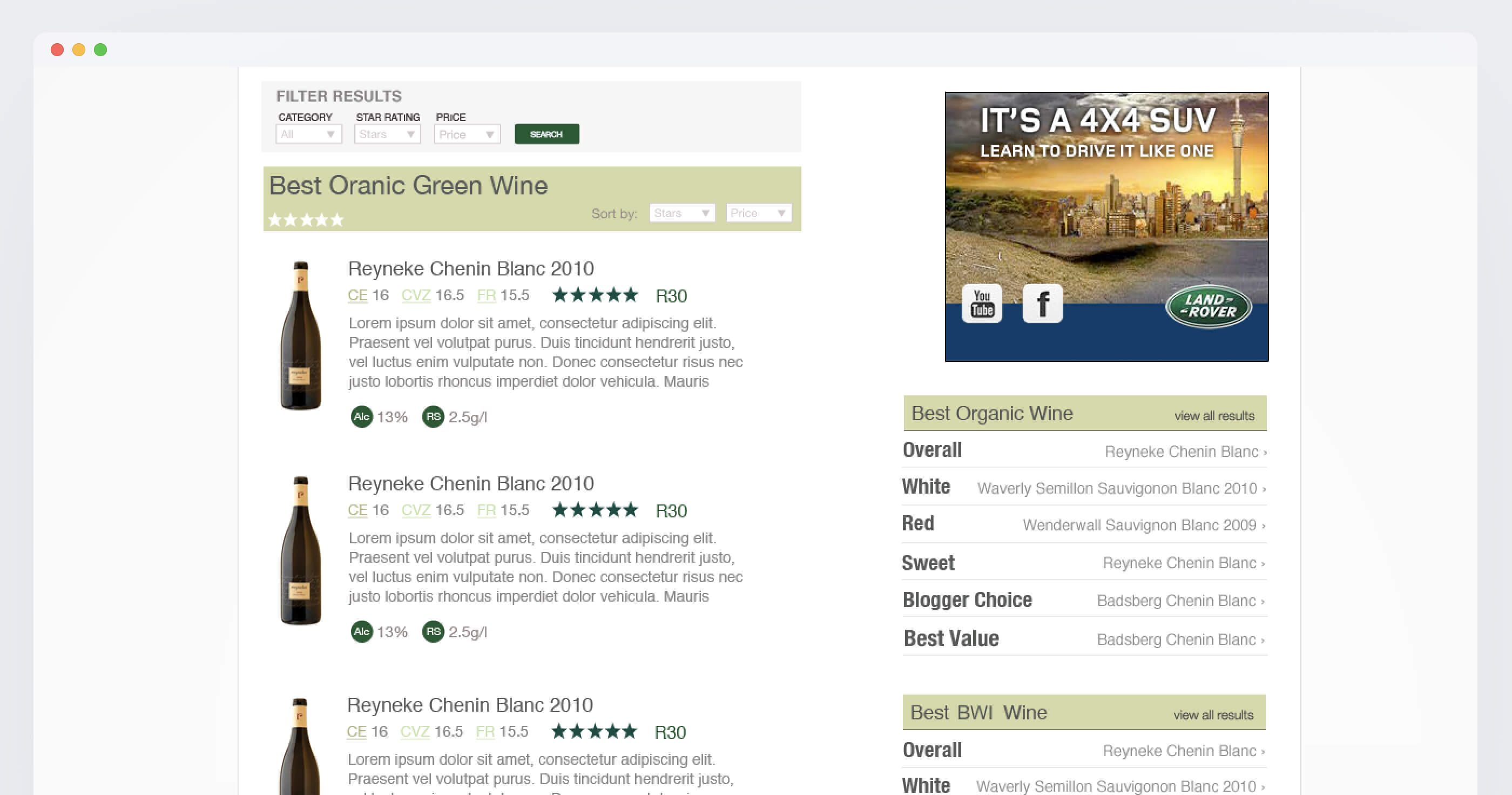Click the Land Rover logo badge

coord(1209,306)
